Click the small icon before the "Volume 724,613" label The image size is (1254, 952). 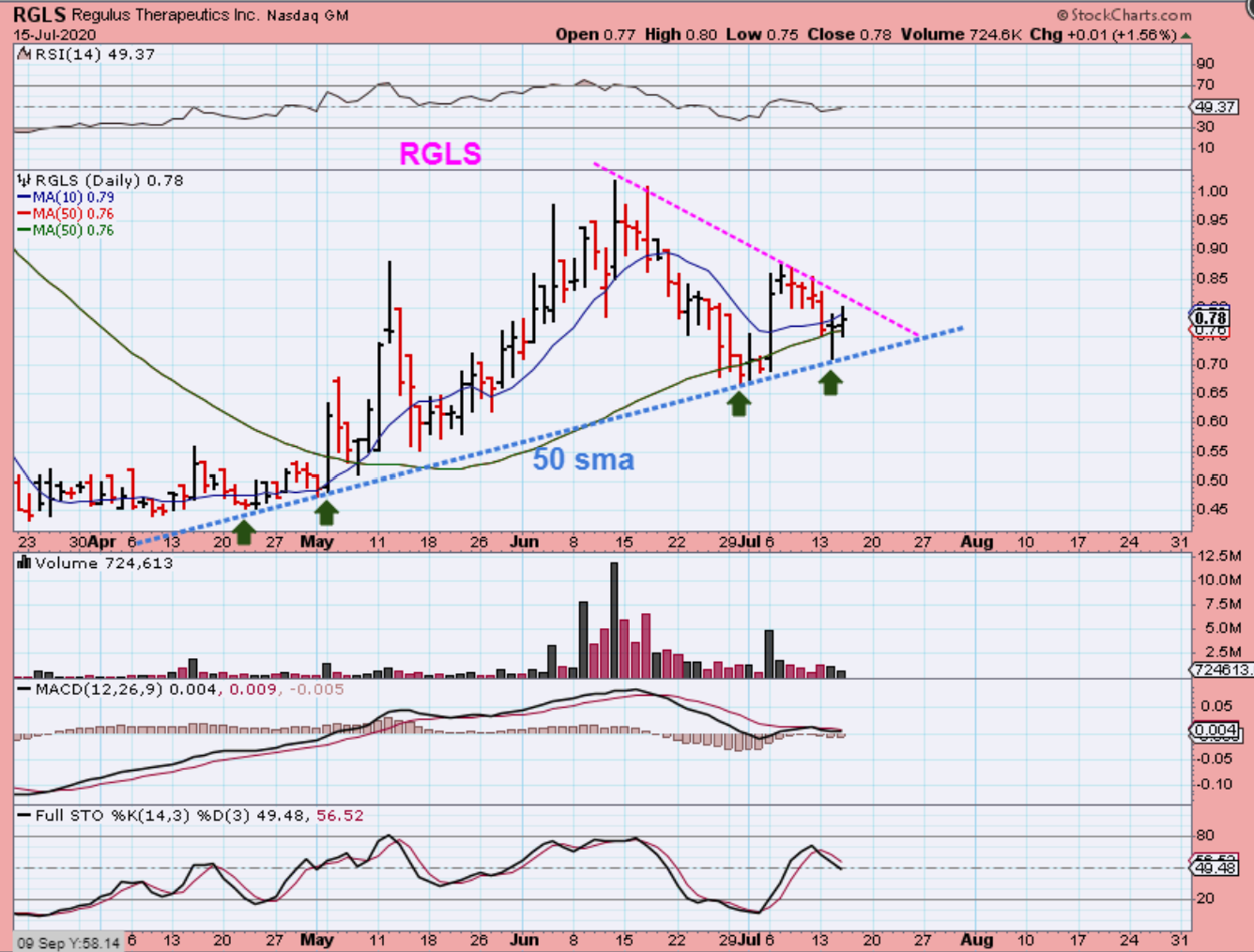(25, 563)
